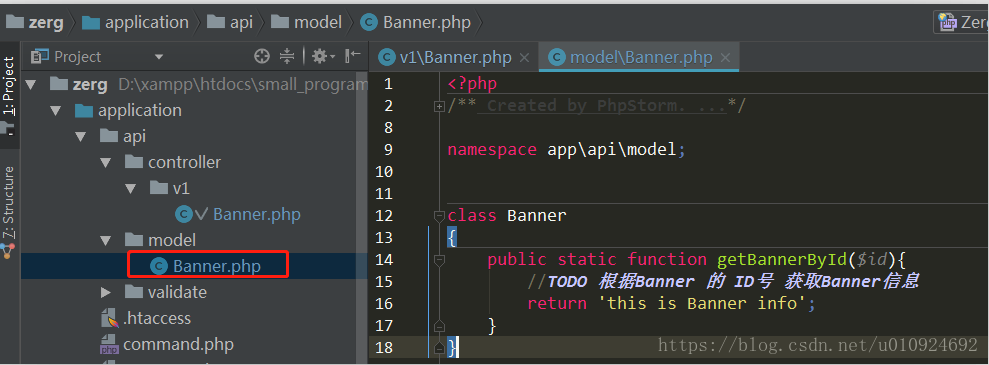Viewport: 989px width, 365px height.
Task: Collapse the api folder
Action: 80,136
